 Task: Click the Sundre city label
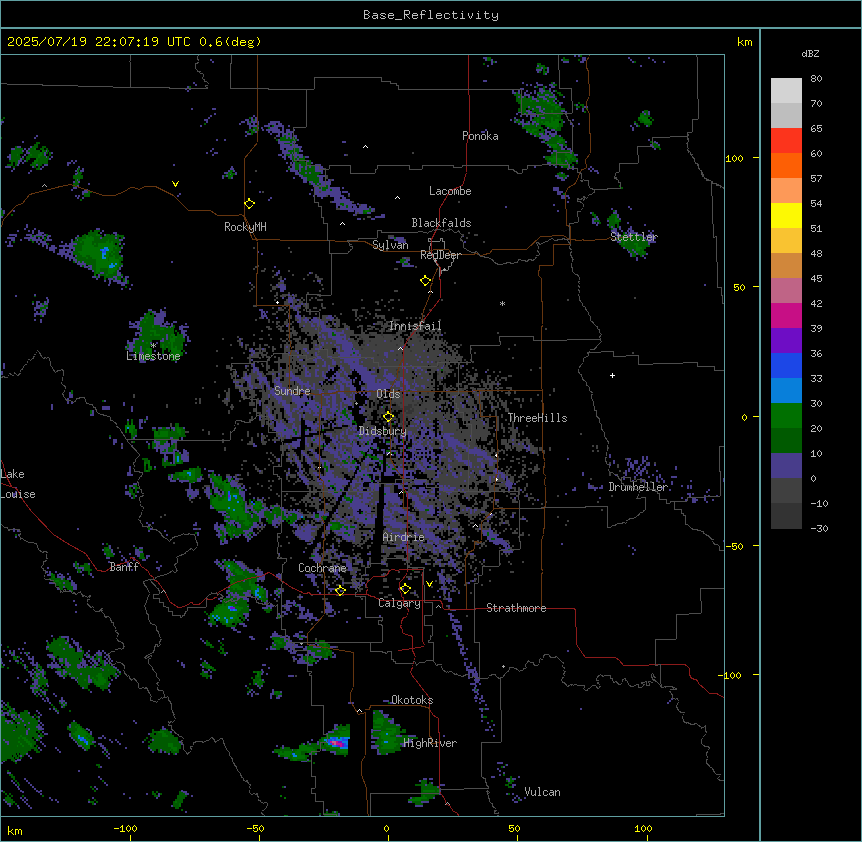pos(292,391)
